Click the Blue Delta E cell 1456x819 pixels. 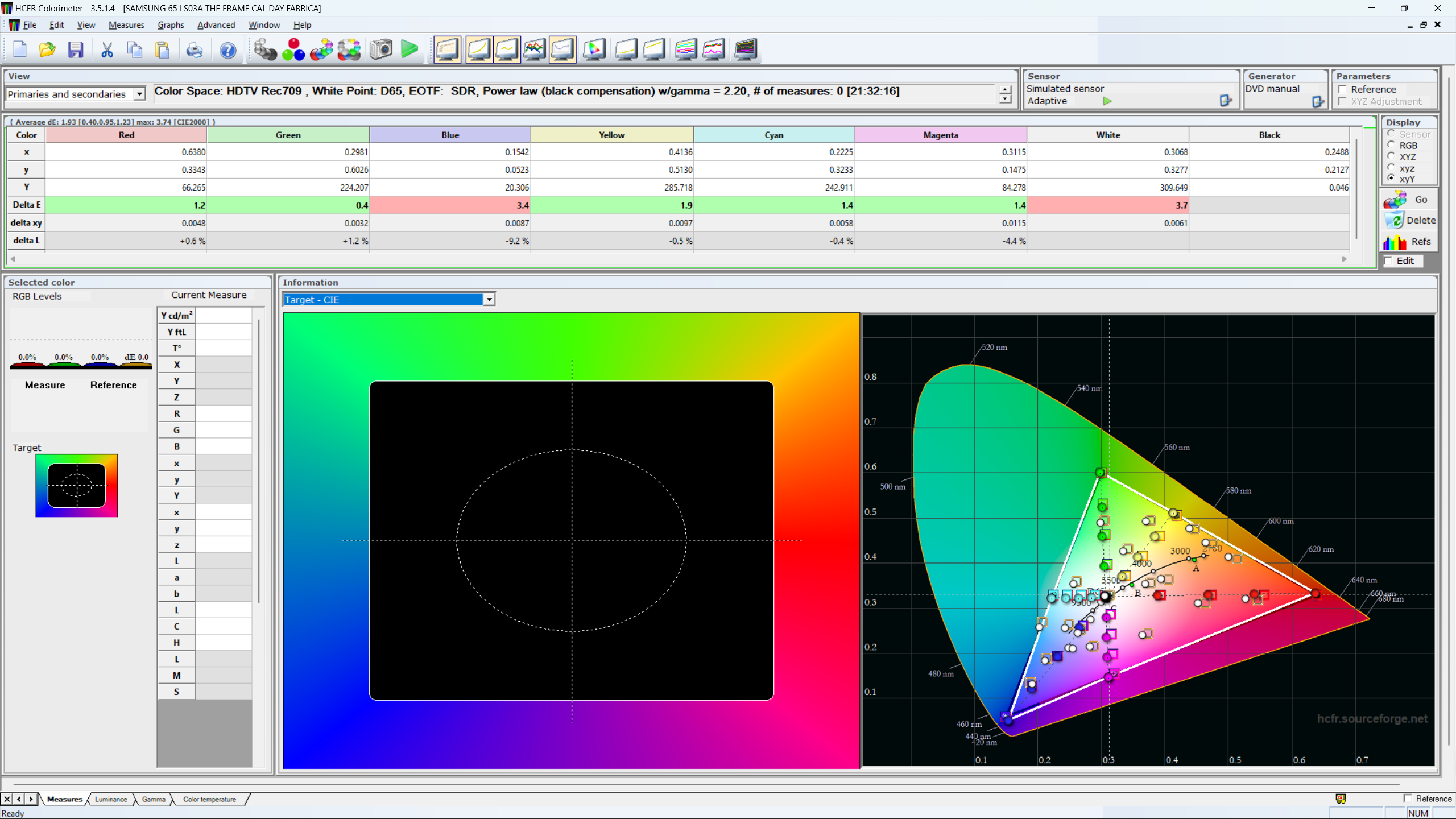click(449, 205)
